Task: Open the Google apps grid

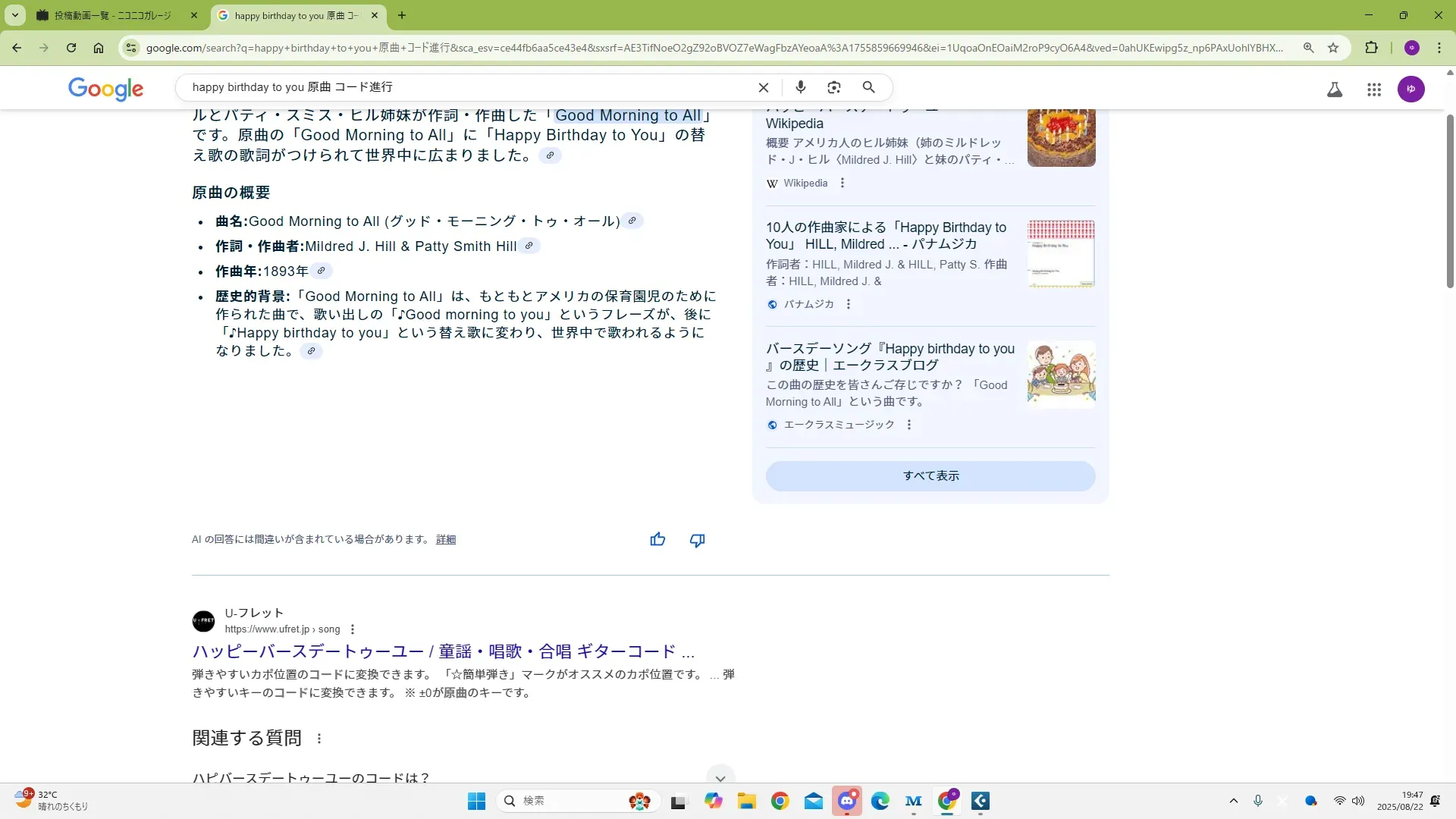Action: [x=1373, y=89]
